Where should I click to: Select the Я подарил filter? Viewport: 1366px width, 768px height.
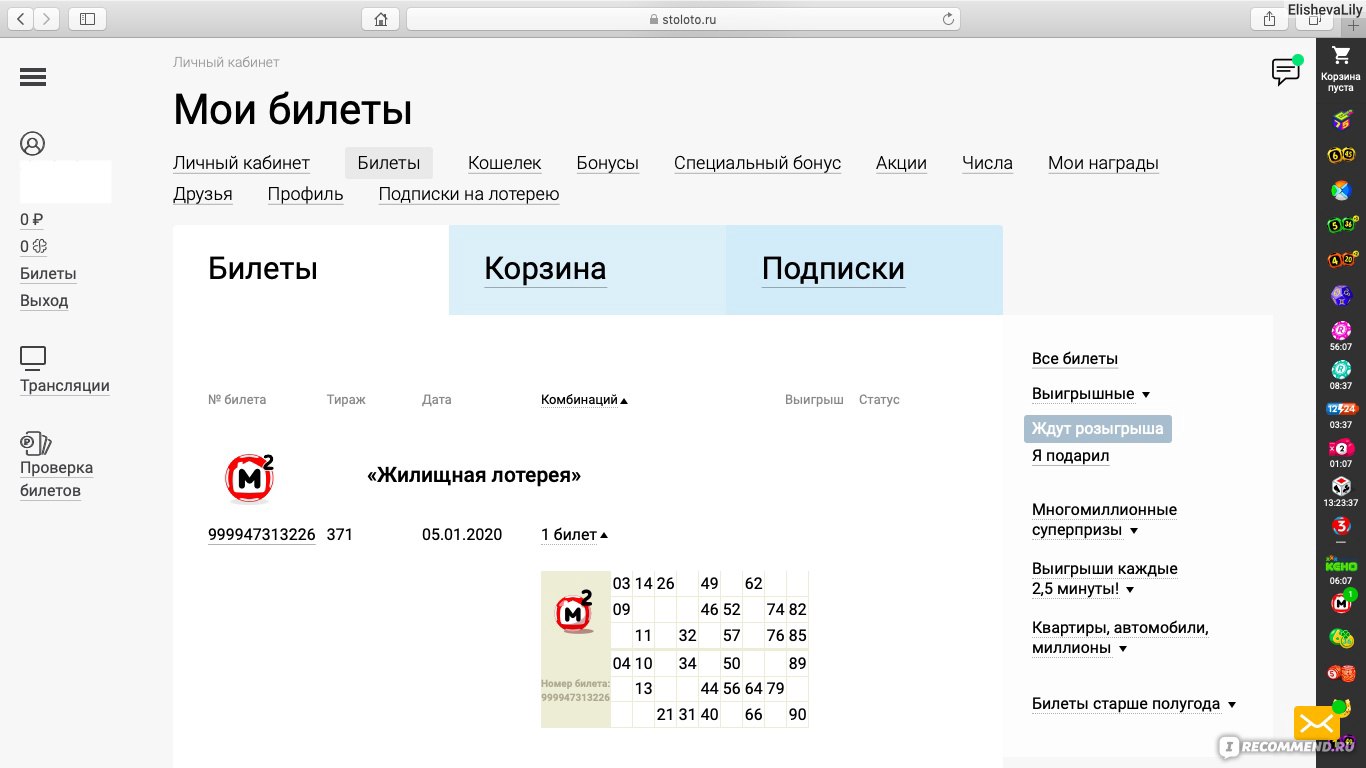(x=1070, y=456)
